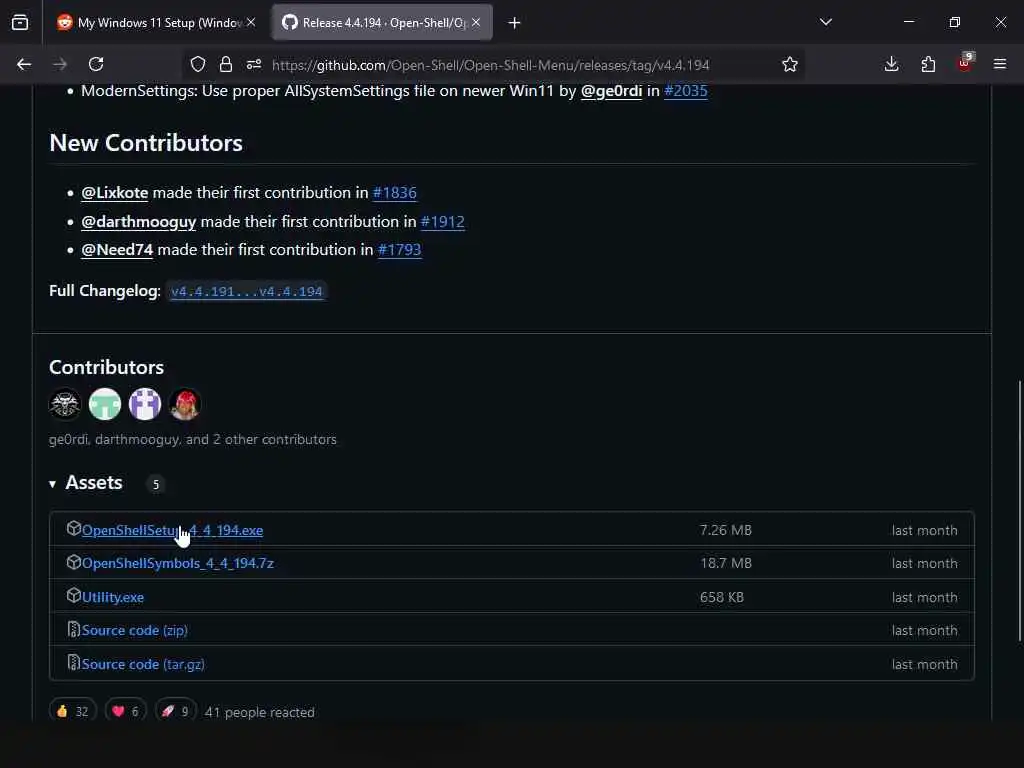Open pull request #1912
The image size is (1024, 768).
[x=443, y=221]
